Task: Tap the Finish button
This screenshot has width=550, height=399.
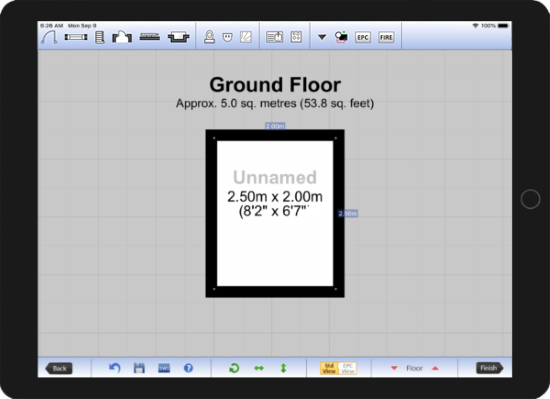Action: click(489, 368)
